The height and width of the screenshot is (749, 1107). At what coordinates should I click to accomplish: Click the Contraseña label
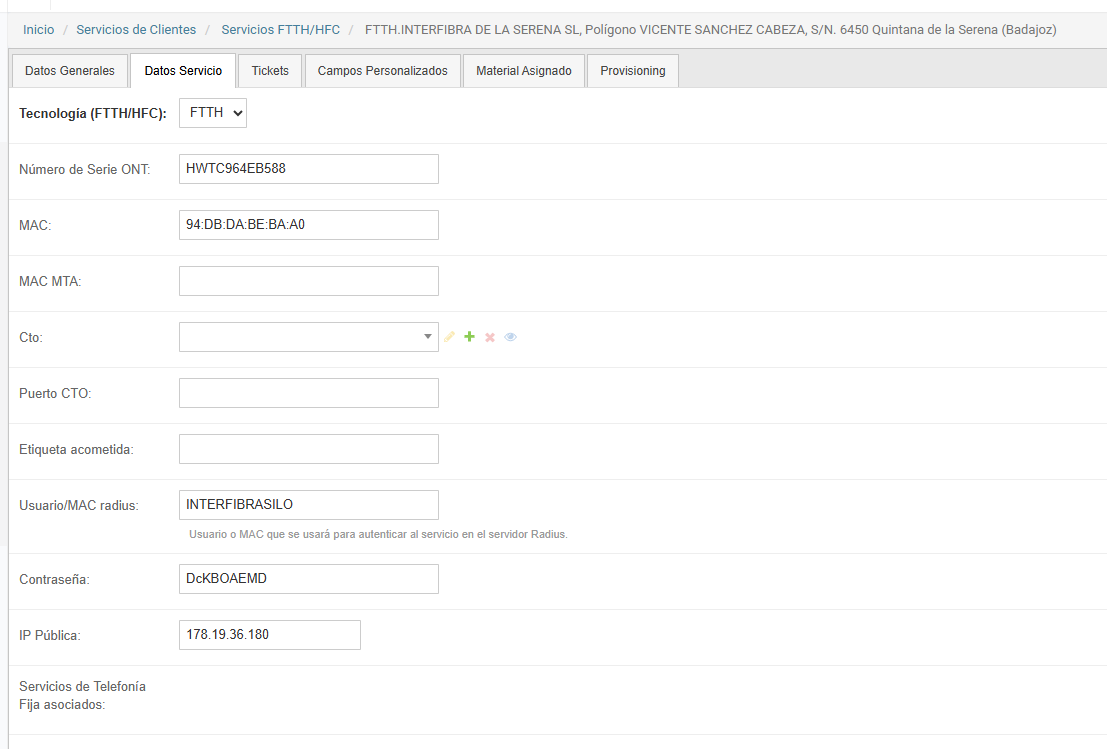54,580
